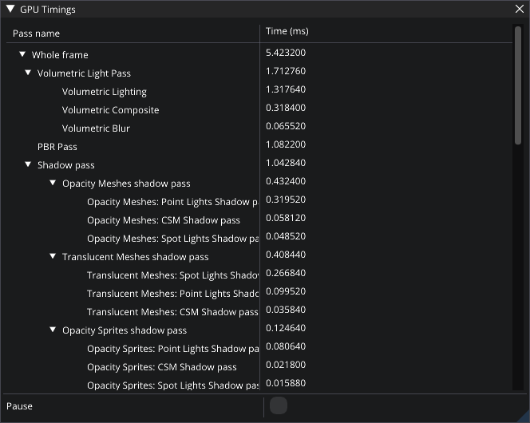
Task: Click the Pass name column header
Action: tap(36, 33)
